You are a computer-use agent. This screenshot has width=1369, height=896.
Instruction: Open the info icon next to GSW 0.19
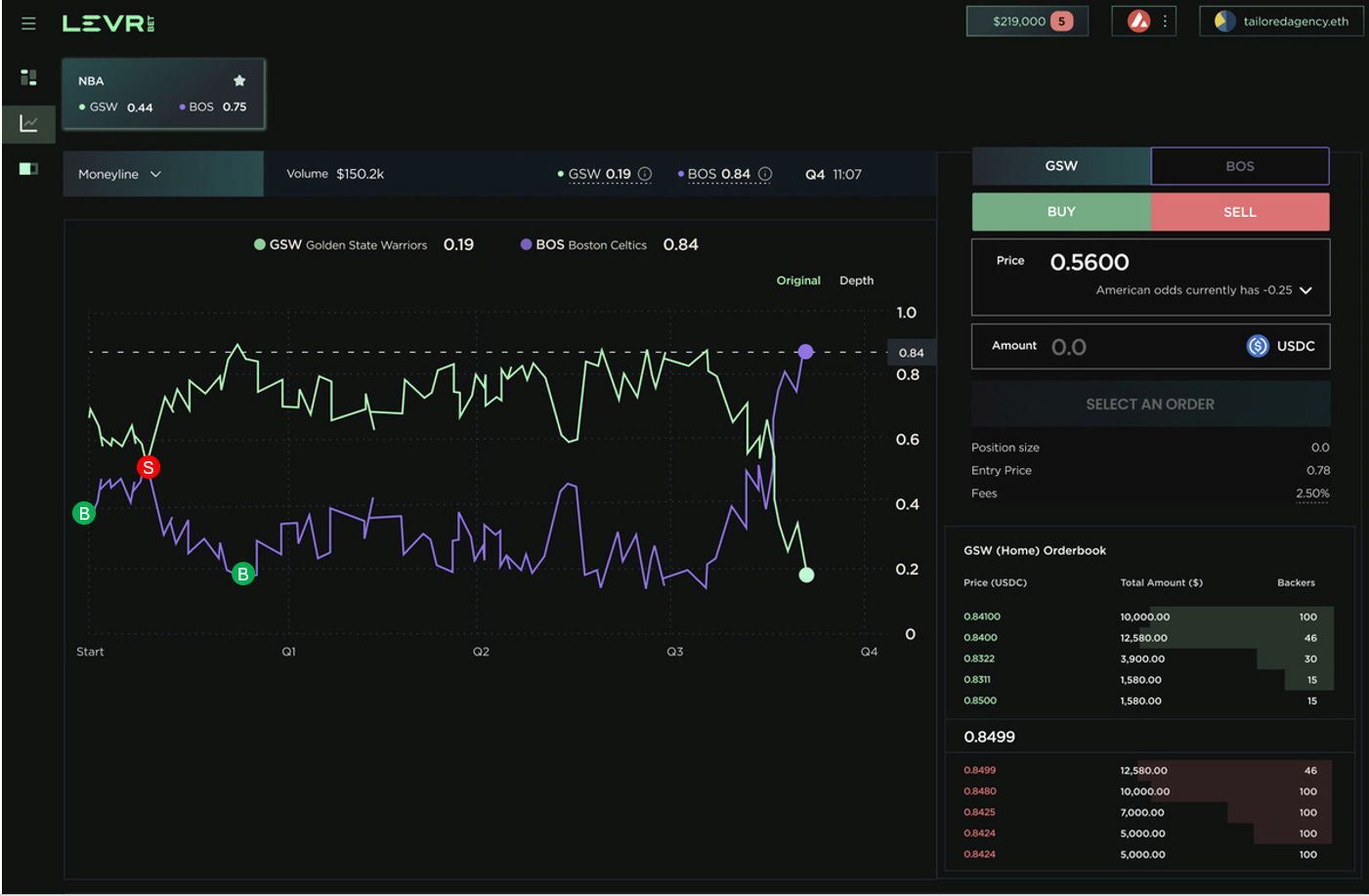point(644,174)
